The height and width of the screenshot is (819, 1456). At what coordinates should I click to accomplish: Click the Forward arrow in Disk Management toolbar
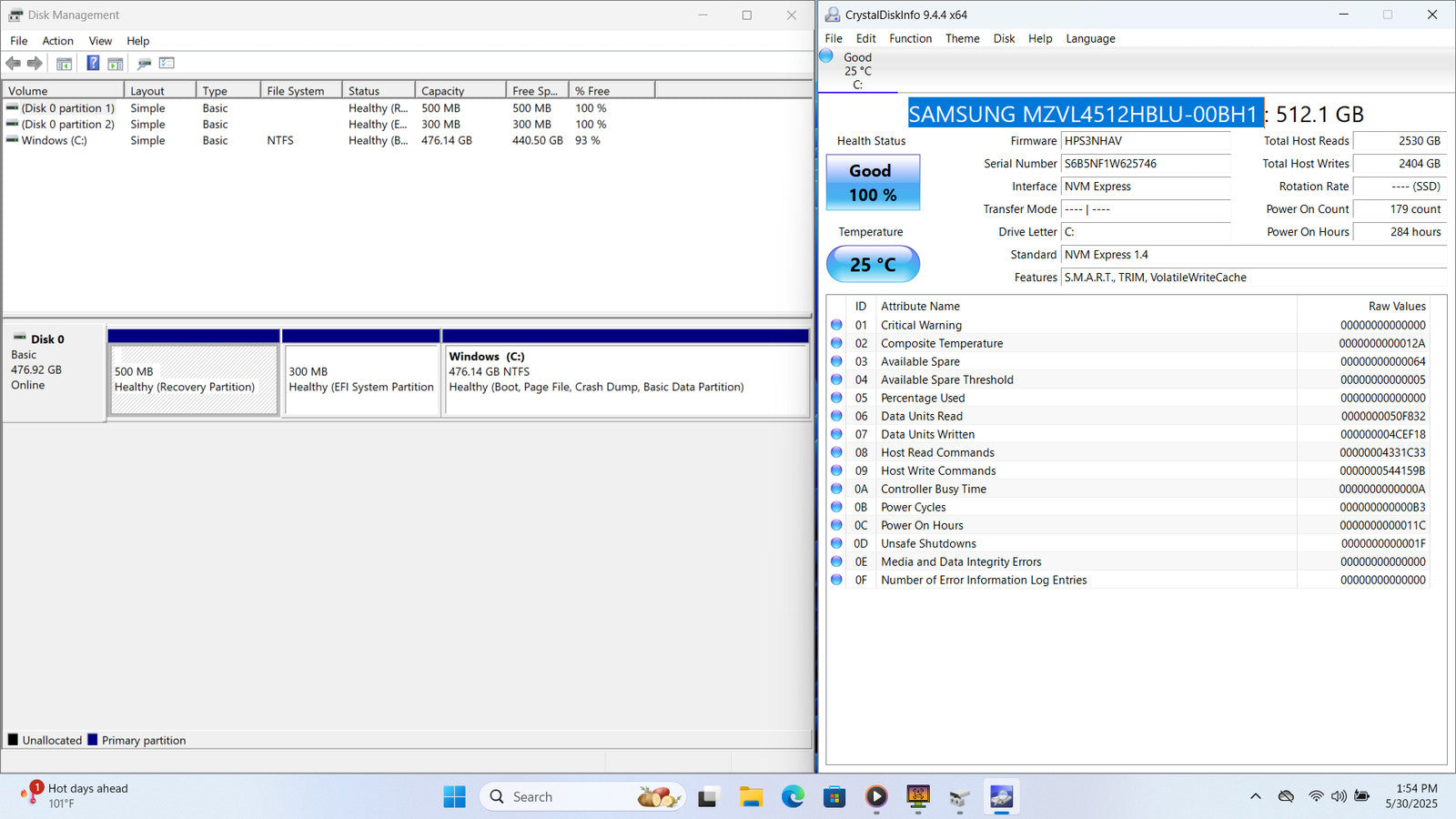click(x=35, y=64)
